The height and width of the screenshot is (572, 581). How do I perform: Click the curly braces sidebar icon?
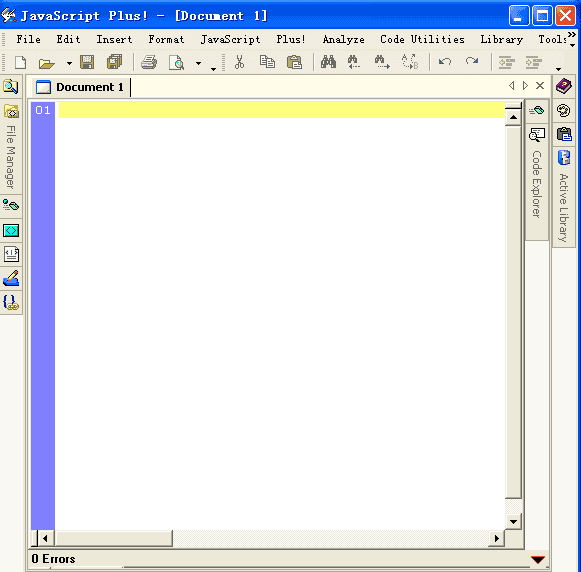pos(11,302)
